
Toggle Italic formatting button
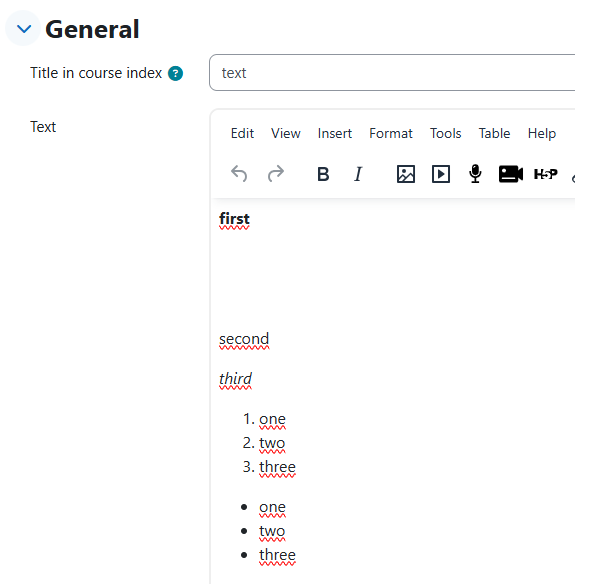[358, 174]
